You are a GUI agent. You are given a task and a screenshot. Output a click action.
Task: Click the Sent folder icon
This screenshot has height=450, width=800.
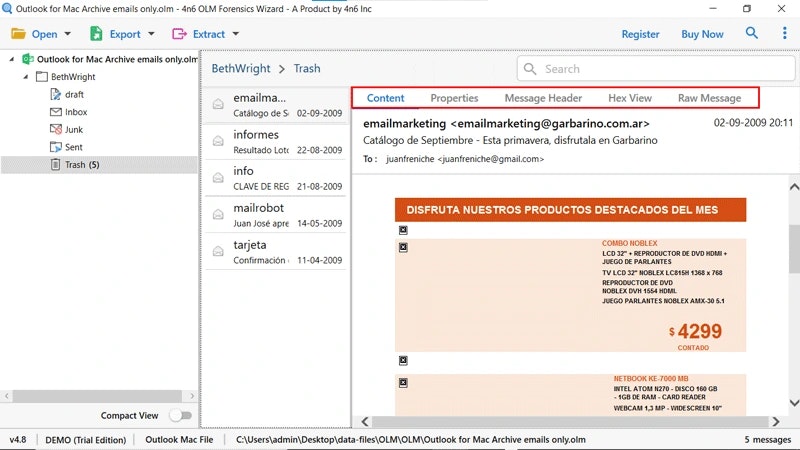[x=56, y=147]
